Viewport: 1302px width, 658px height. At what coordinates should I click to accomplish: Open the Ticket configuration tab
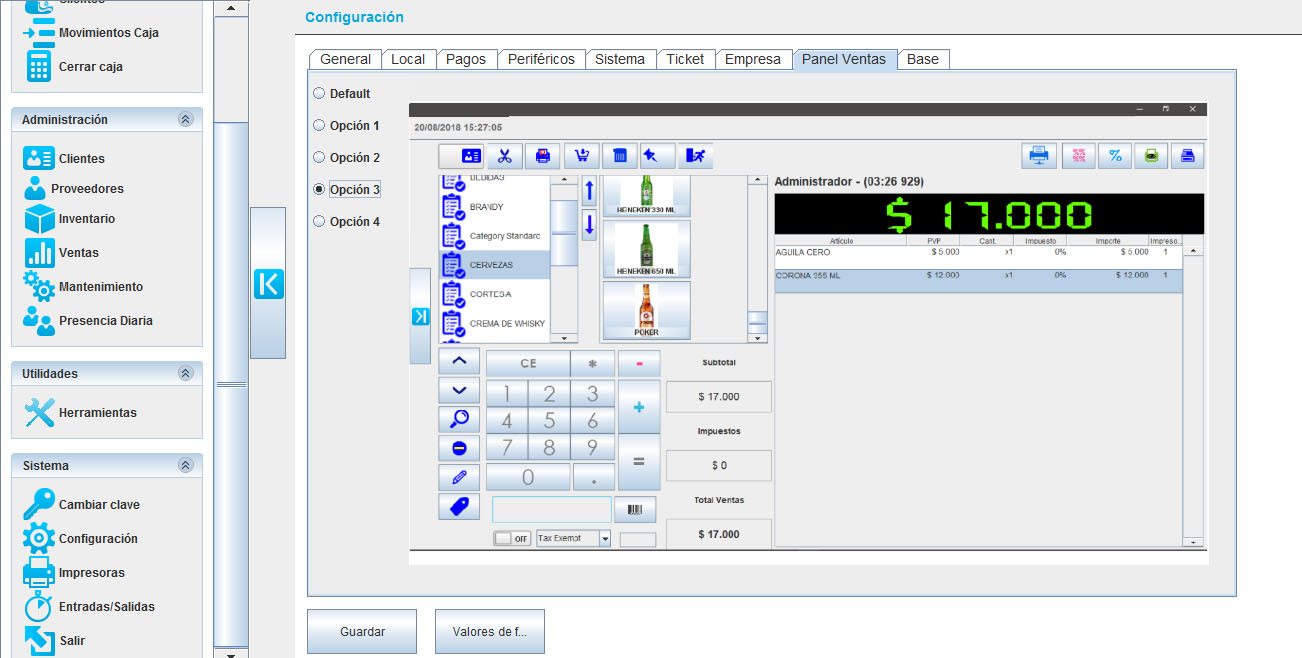(x=685, y=59)
